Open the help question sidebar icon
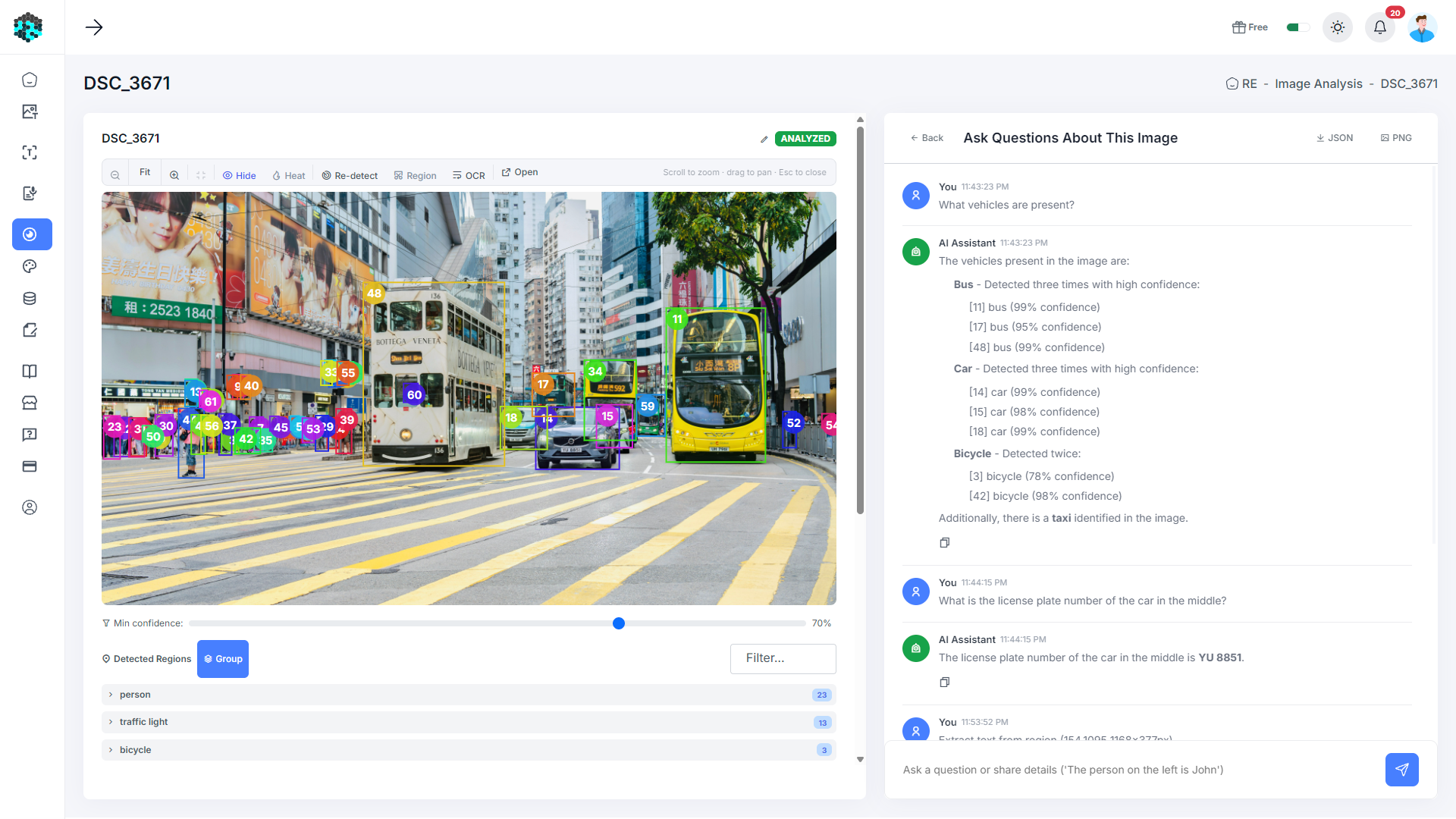Image resolution: width=1456 pixels, height=819 pixels. (x=30, y=435)
